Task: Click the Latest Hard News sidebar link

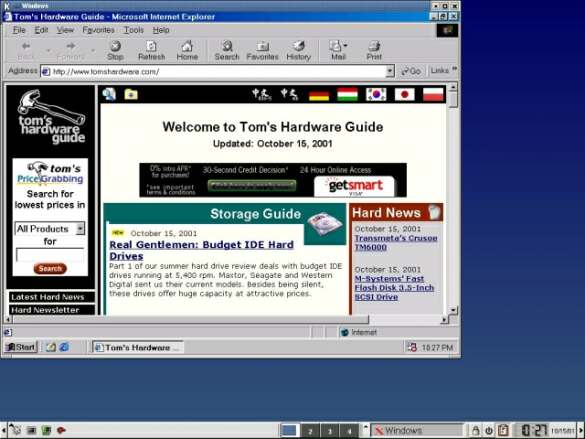Action: (x=52, y=297)
